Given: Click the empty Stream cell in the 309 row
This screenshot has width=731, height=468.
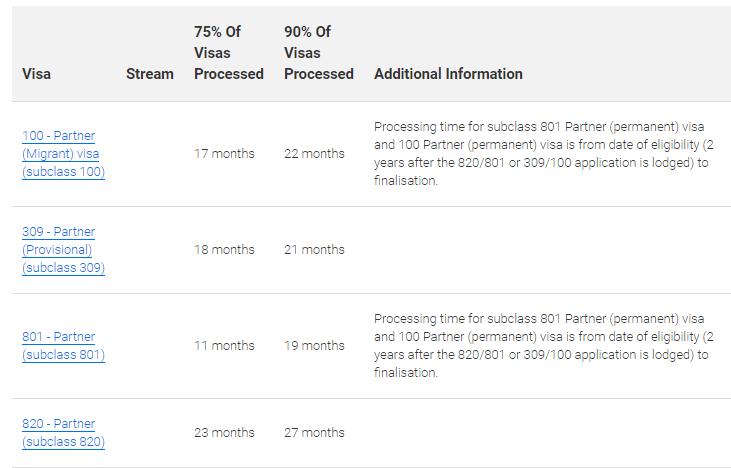Looking at the screenshot, I should pos(150,250).
